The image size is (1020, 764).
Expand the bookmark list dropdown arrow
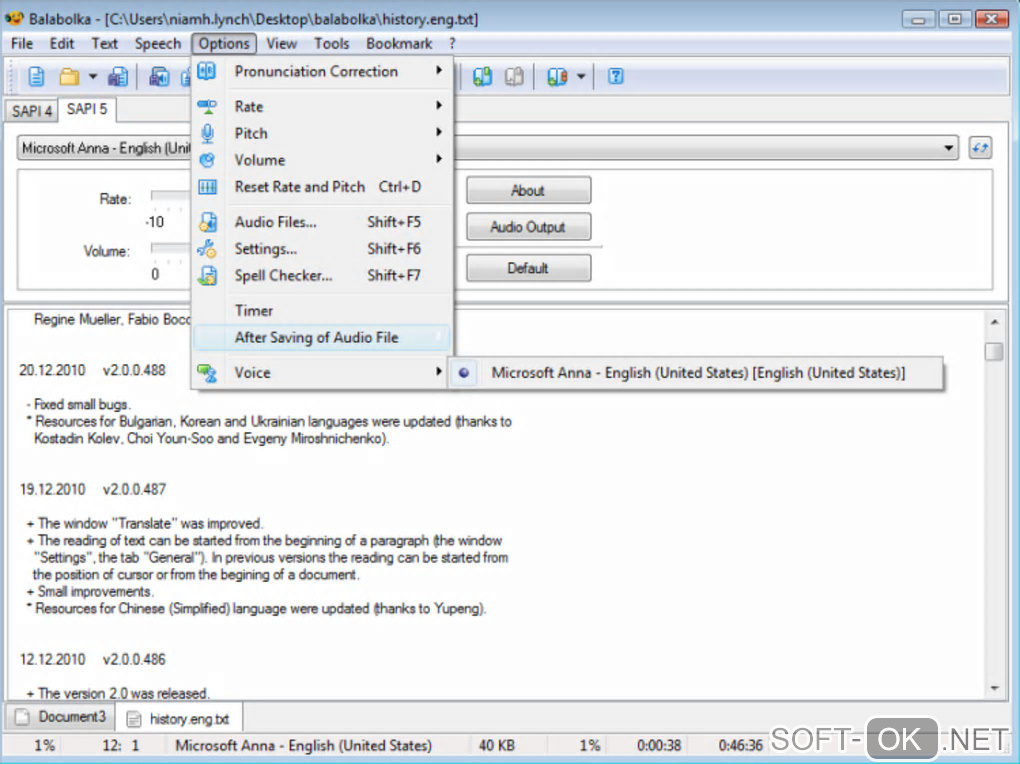pos(582,77)
